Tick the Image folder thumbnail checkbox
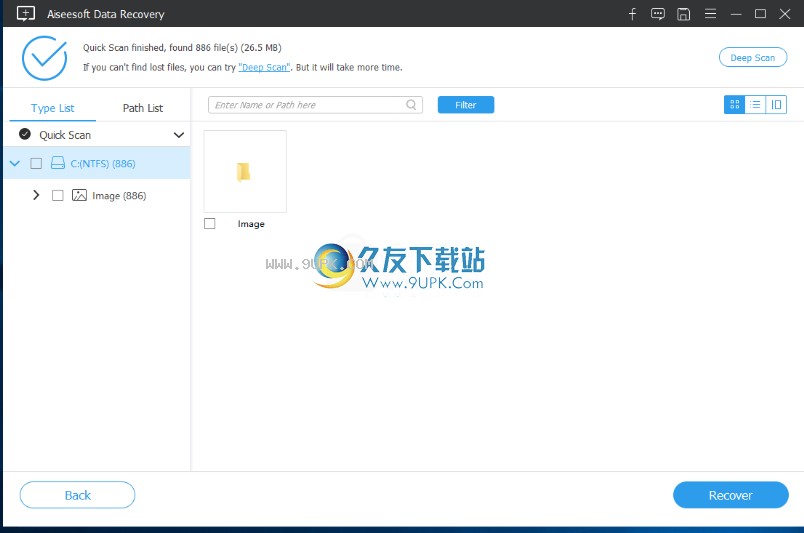Viewport: 804px width, 533px height. coord(209,224)
